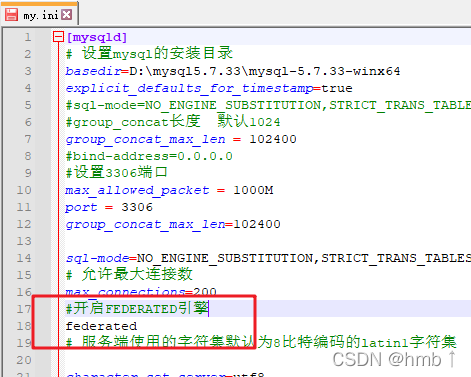Click empty line 13 in the editor
Screen dimensions: 471x377
(x=268, y=241)
